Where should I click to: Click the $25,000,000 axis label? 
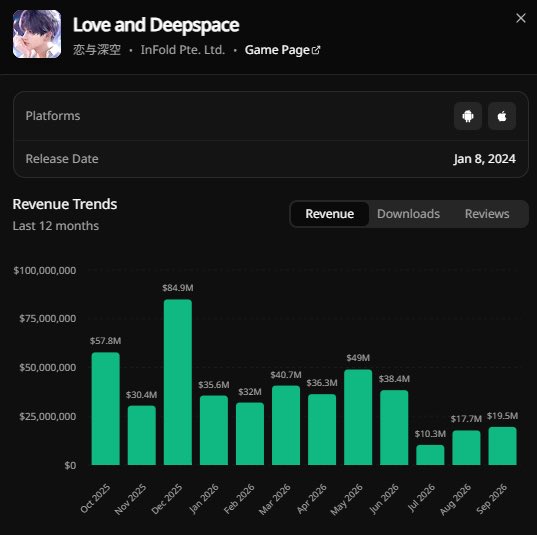48,416
